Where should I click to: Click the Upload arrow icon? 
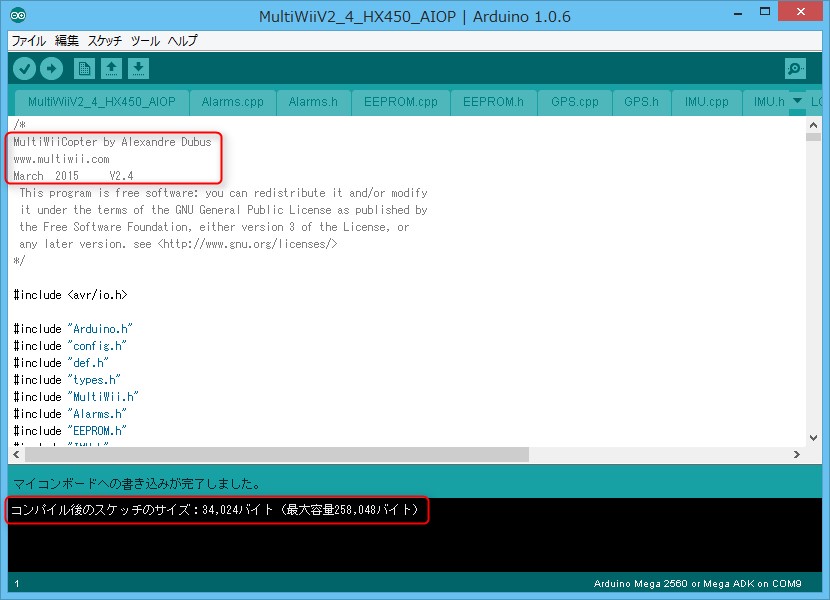click(x=51, y=68)
